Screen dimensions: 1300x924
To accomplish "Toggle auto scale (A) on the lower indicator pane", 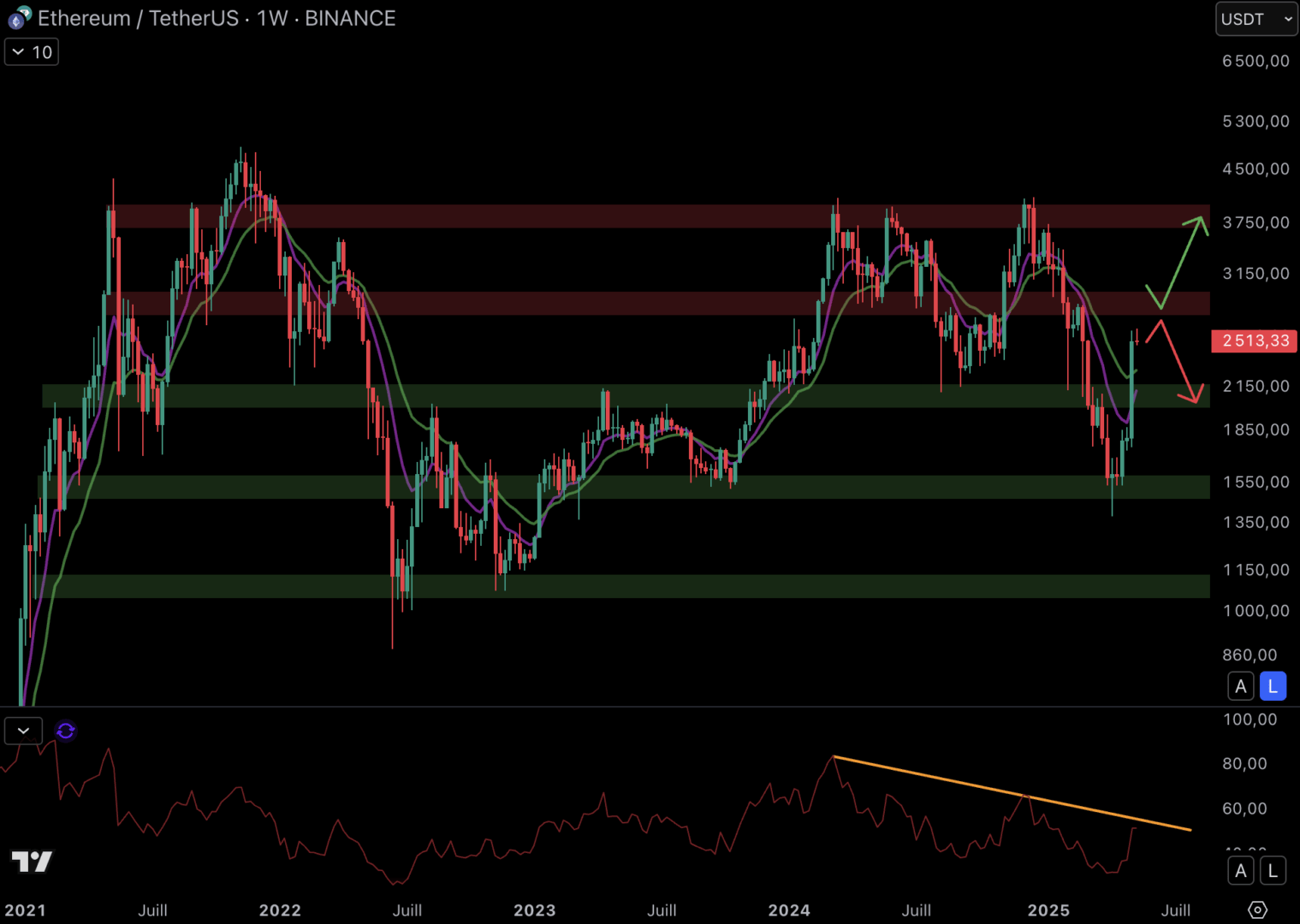I will coord(1241,871).
